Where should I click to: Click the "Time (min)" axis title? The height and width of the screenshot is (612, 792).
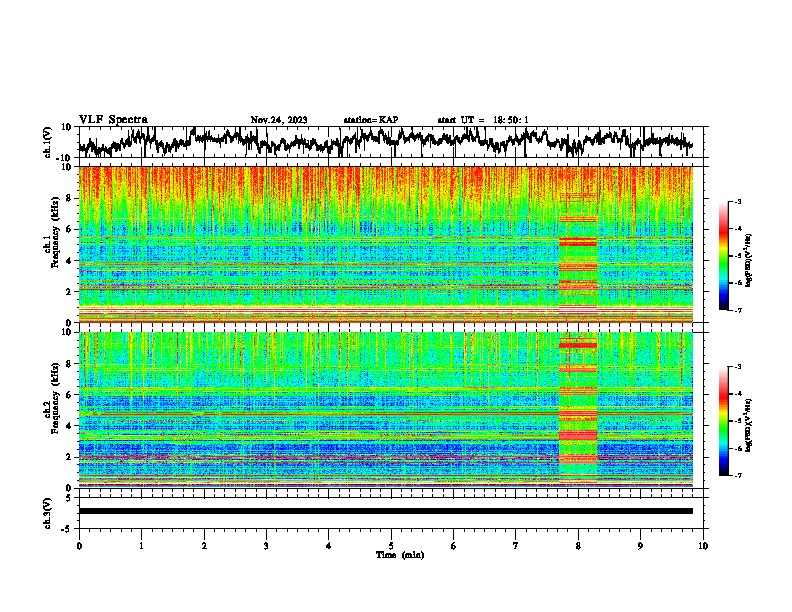tap(400, 555)
